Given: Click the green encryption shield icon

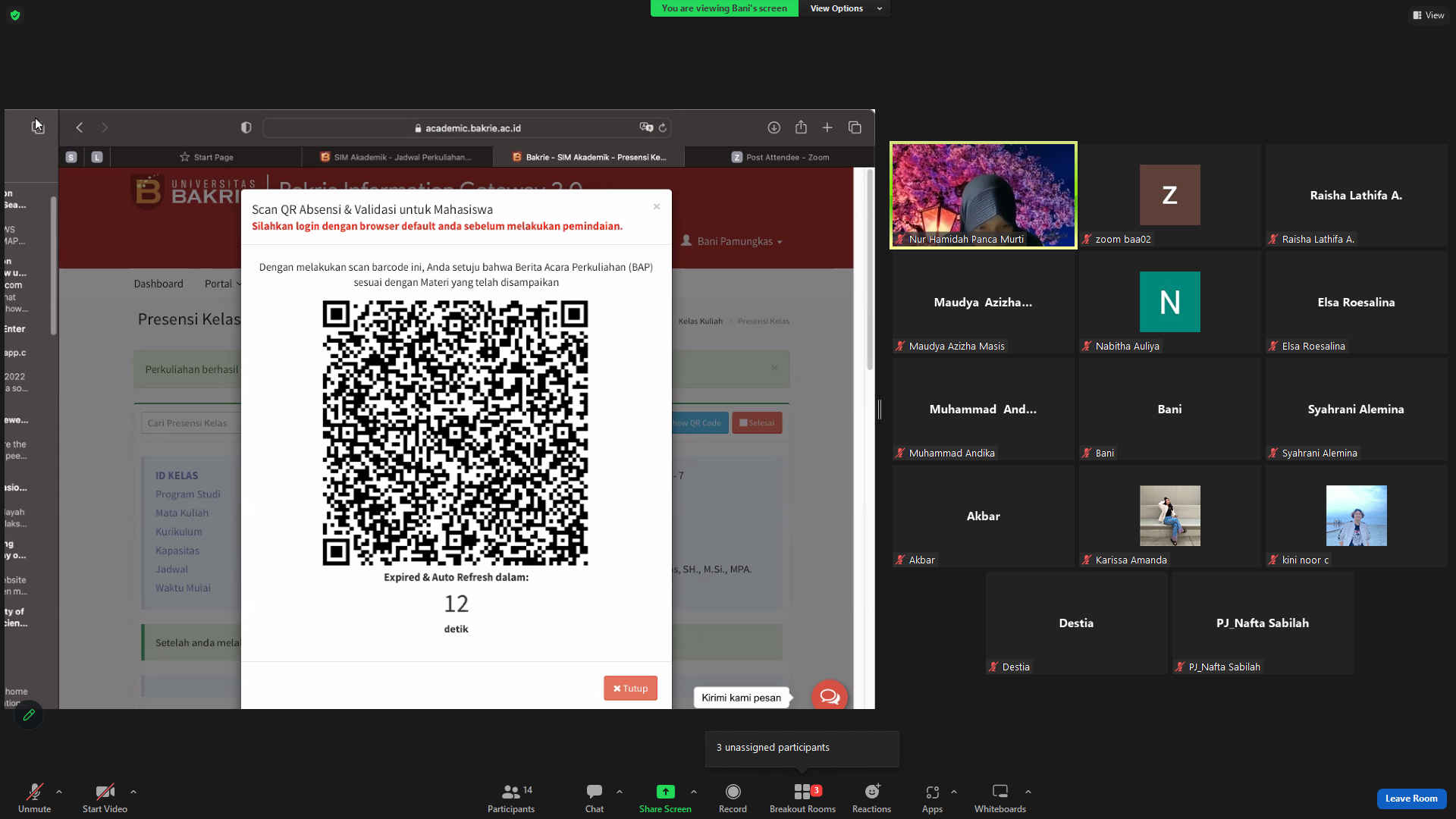Looking at the screenshot, I should 15,15.
